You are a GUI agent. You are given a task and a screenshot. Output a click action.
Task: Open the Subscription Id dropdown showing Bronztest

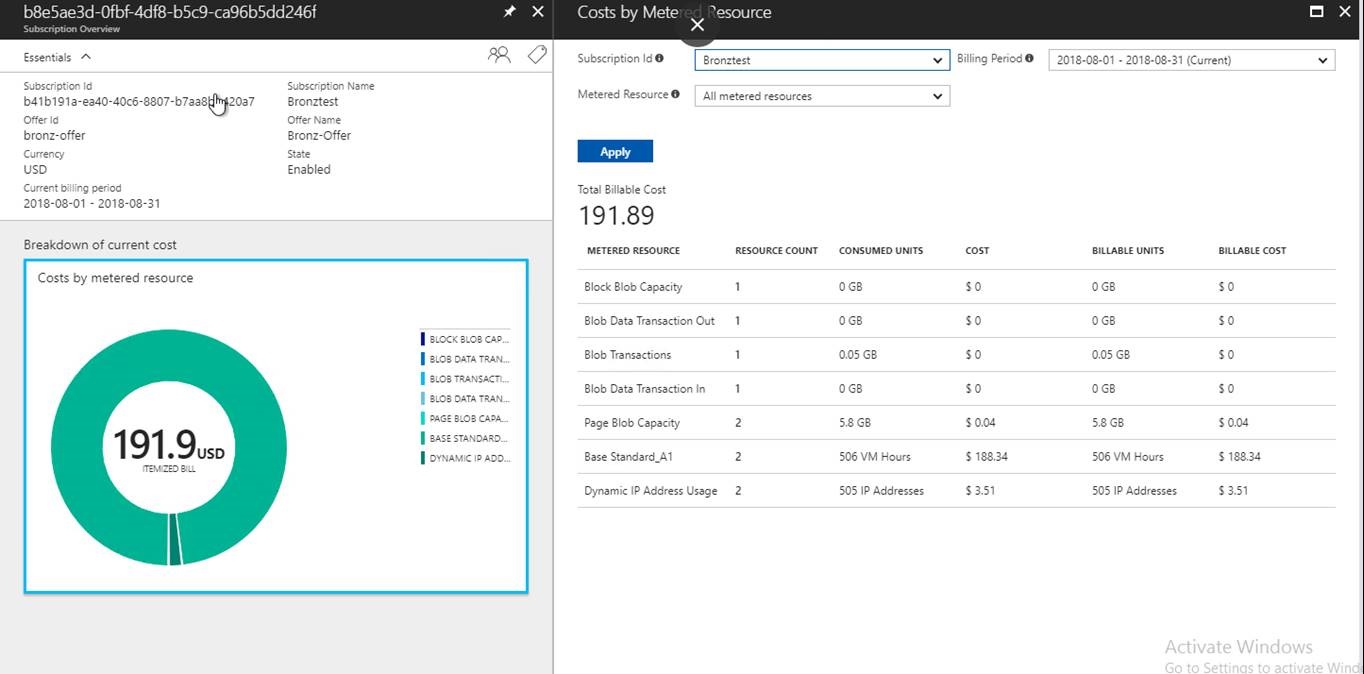point(821,60)
